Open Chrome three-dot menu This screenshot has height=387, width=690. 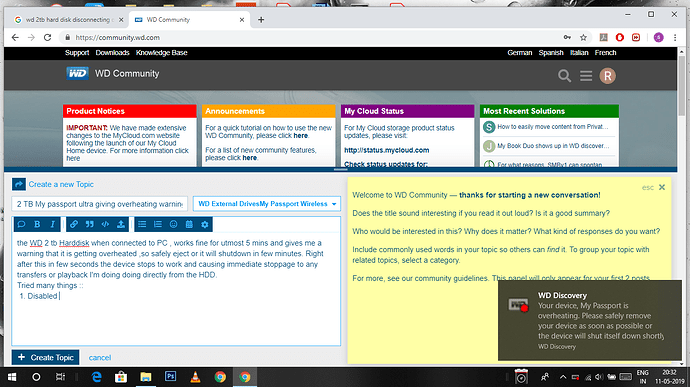tap(675, 37)
